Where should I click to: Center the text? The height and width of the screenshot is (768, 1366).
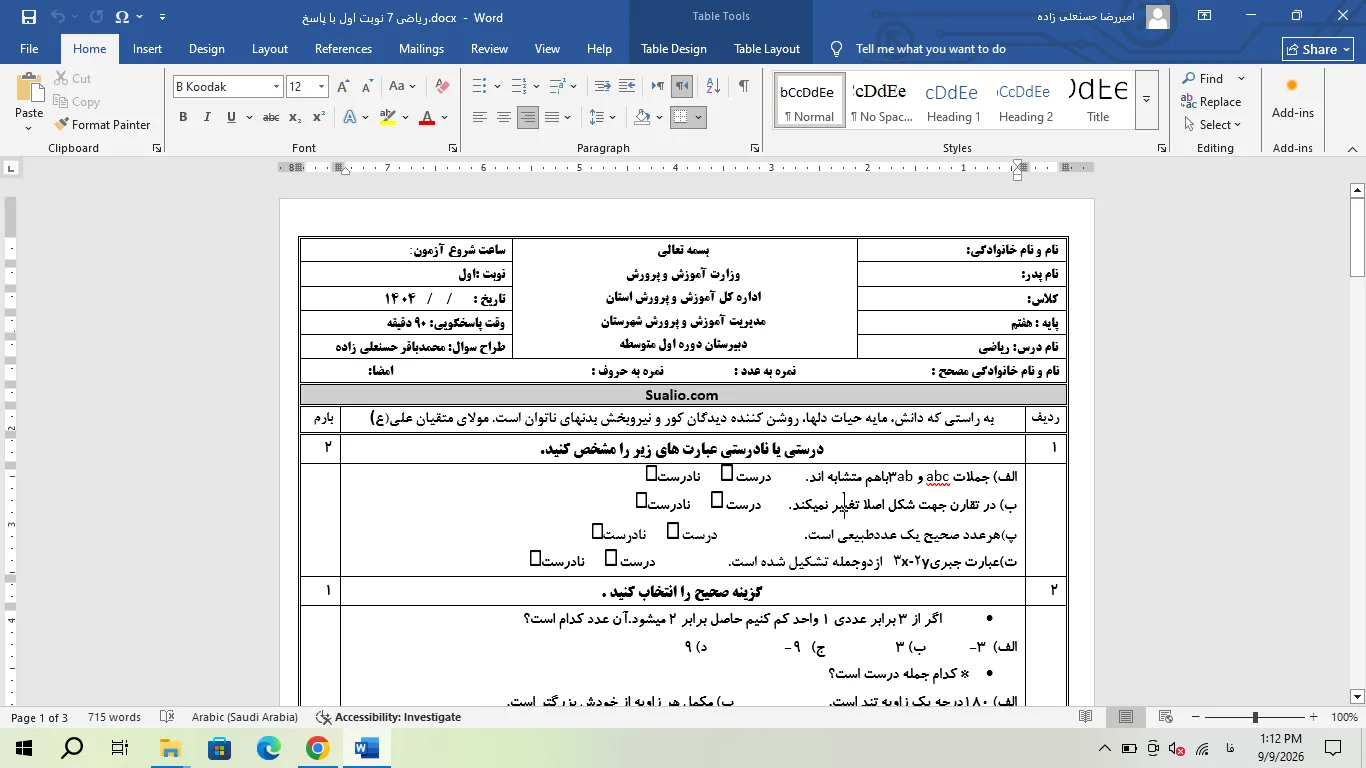click(504, 117)
